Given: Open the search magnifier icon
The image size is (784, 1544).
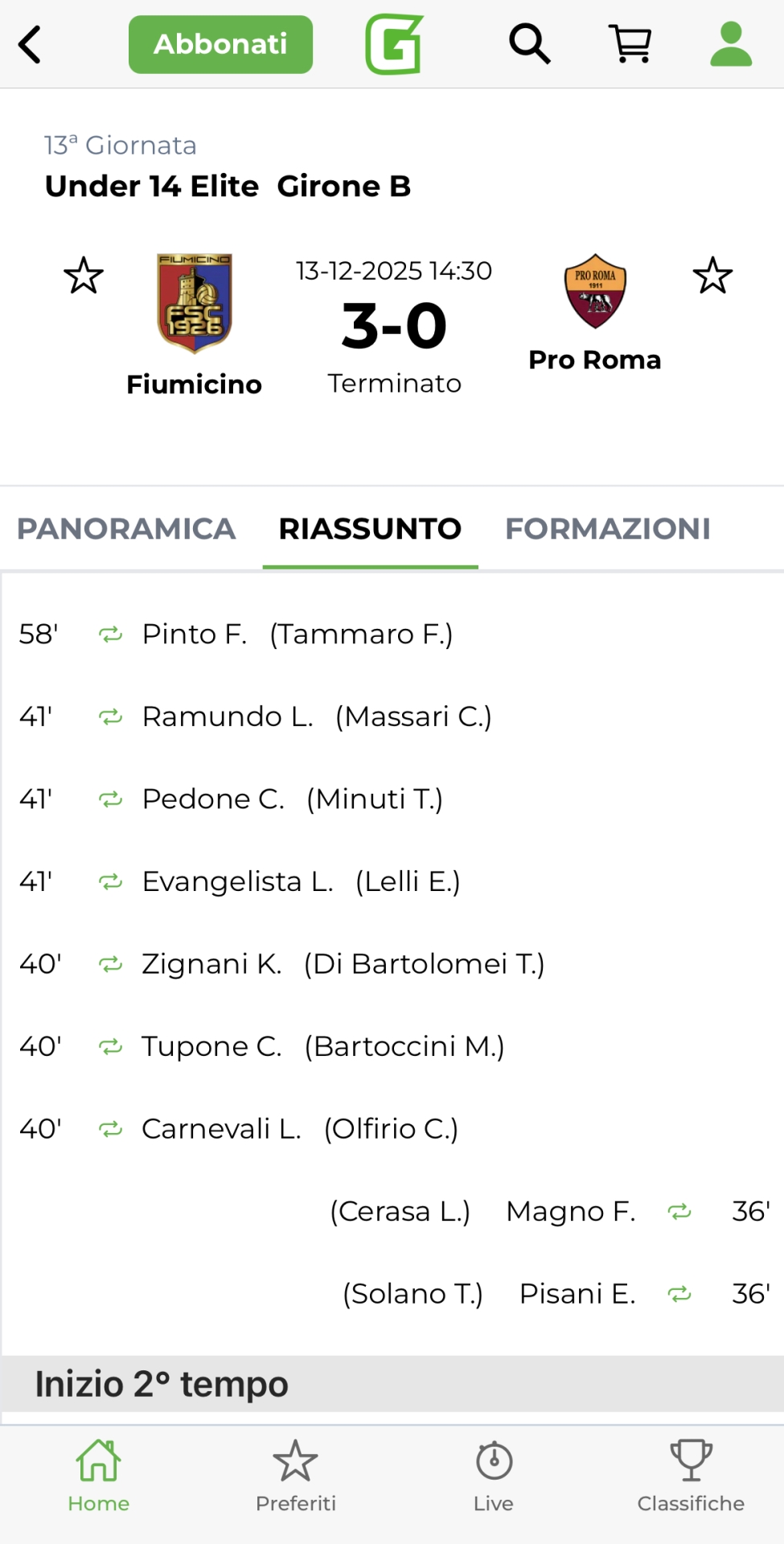Looking at the screenshot, I should 529,44.
